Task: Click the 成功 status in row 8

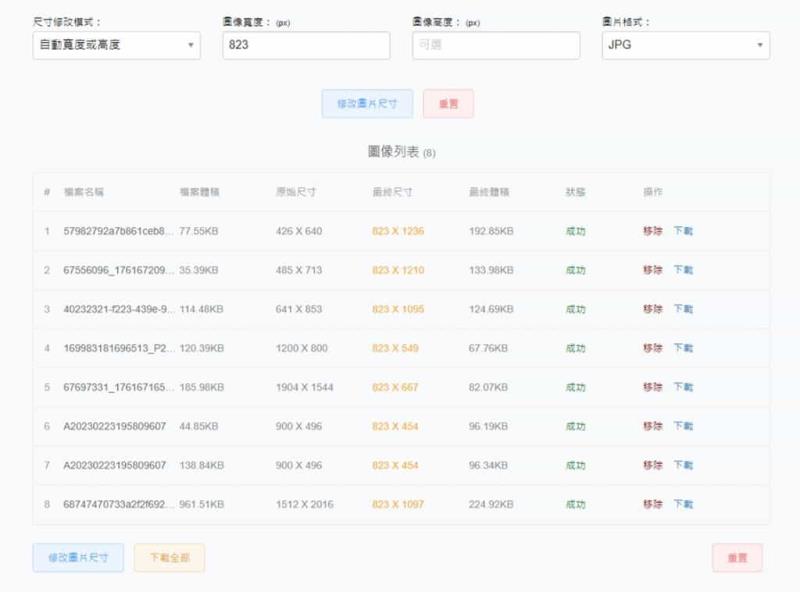Action: pyautogui.click(x=576, y=504)
